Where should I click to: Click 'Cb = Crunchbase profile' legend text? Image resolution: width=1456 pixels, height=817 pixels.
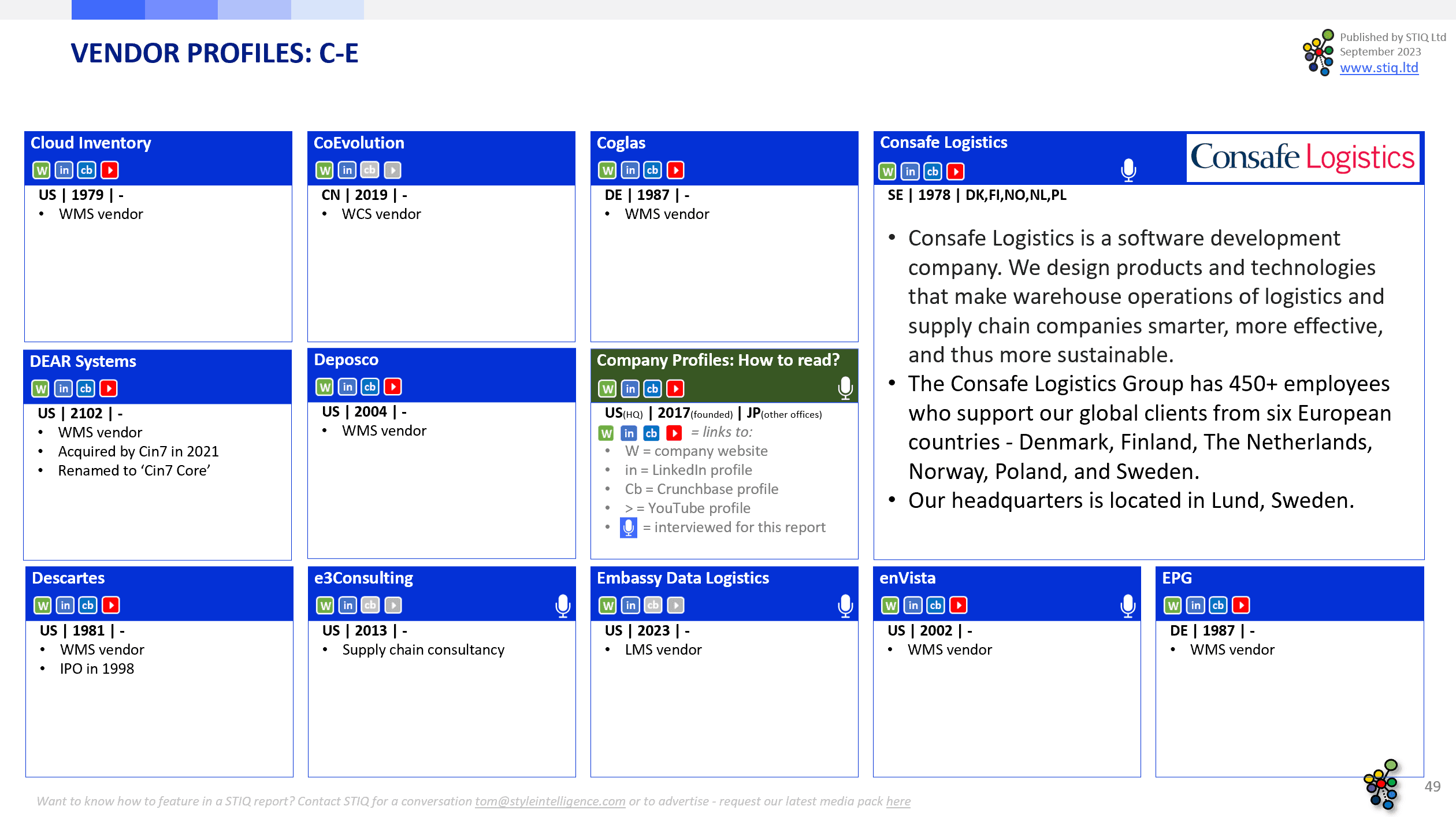[x=701, y=489]
